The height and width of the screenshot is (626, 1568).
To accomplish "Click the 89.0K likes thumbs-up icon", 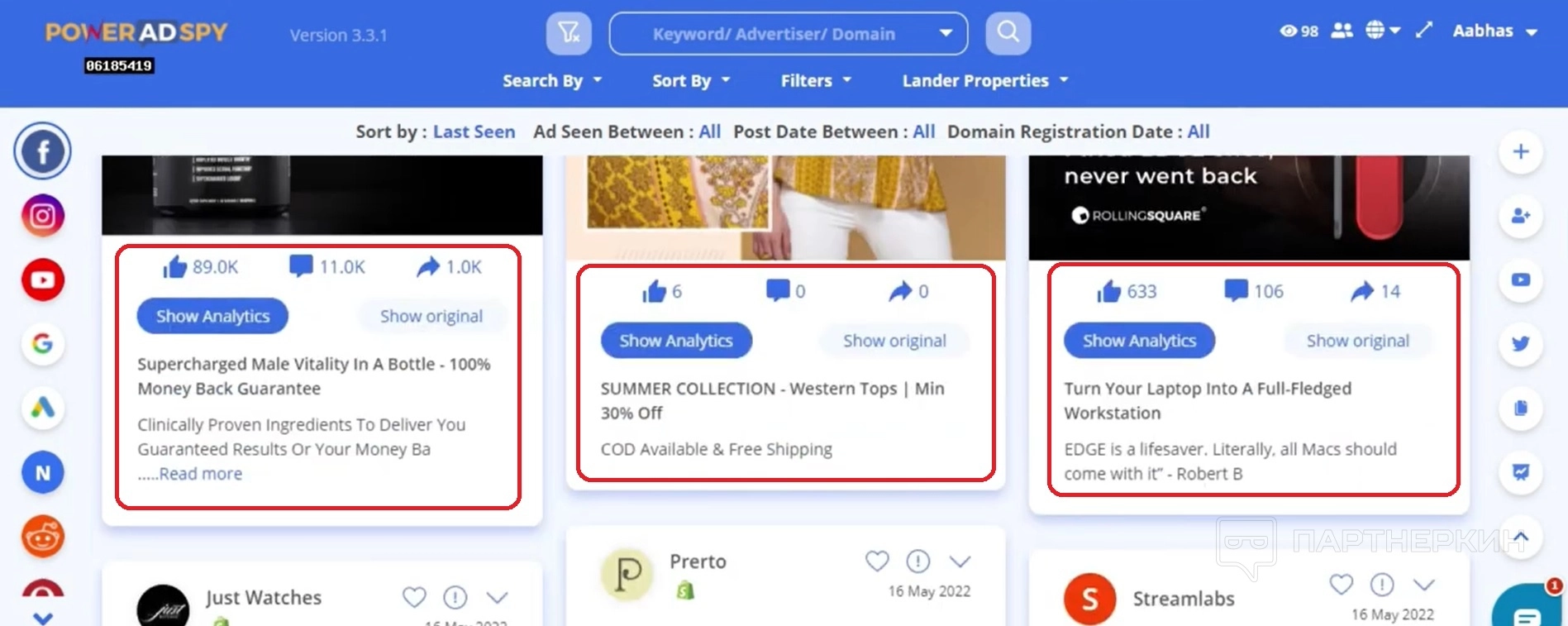I will point(175,266).
